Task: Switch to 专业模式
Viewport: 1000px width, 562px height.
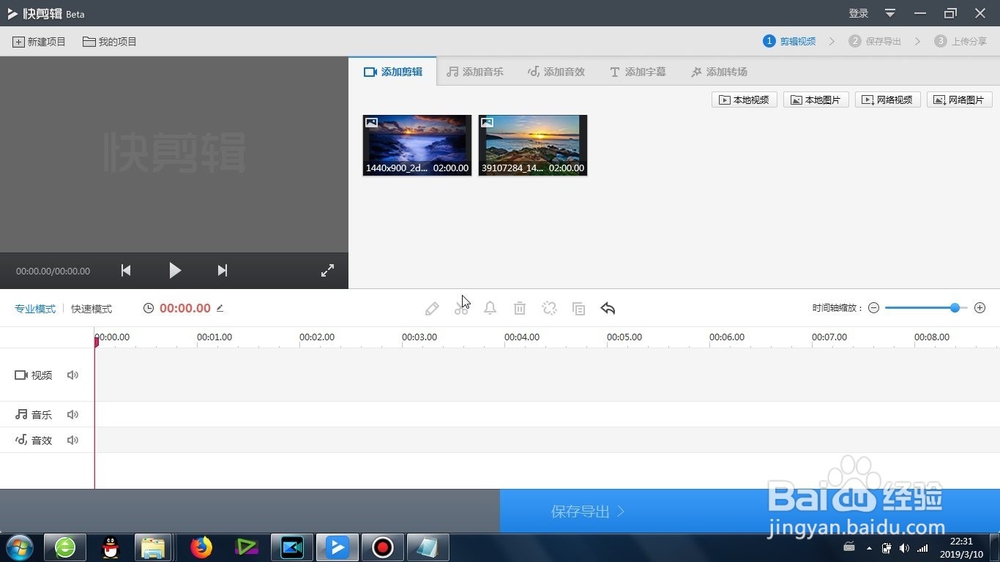Action: point(35,309)
